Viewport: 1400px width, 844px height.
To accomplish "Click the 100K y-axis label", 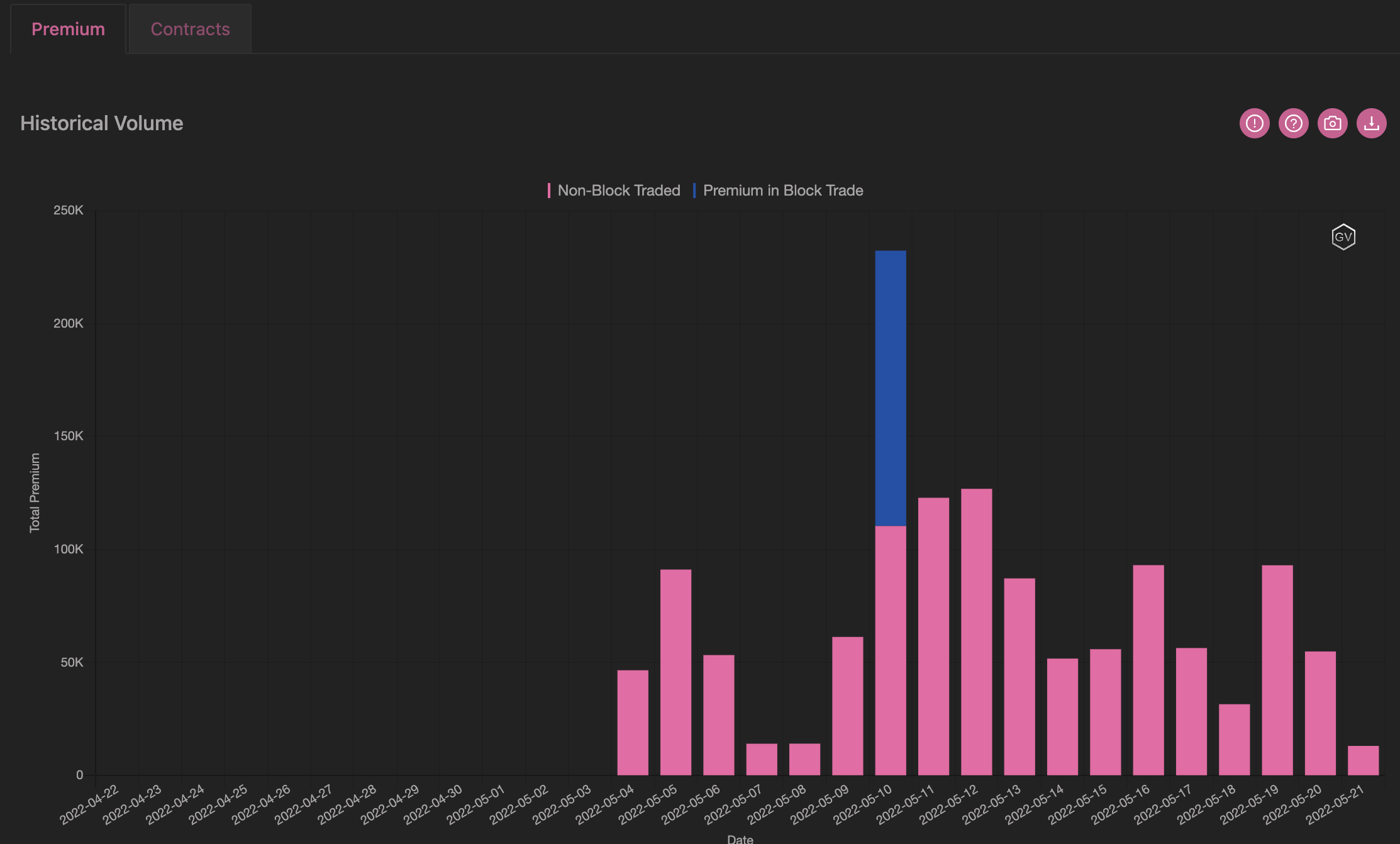I will point(68,549).
